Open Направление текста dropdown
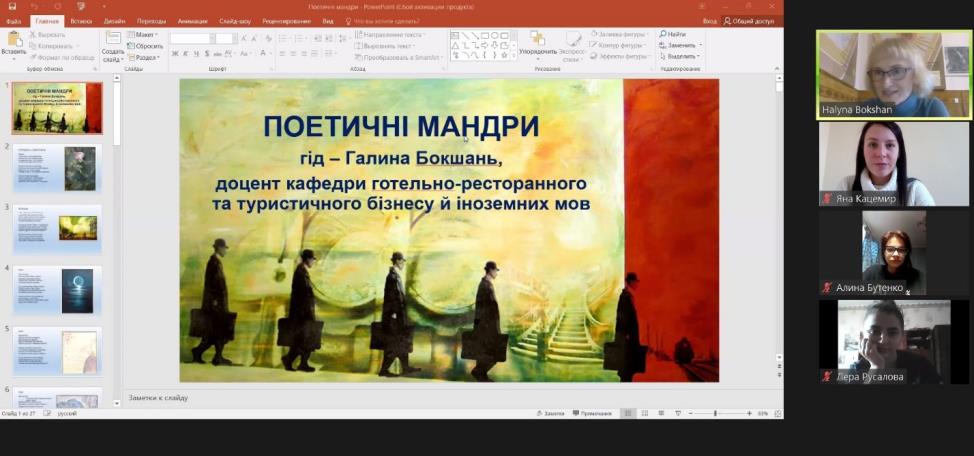974x456 pixels. point(389,35)
